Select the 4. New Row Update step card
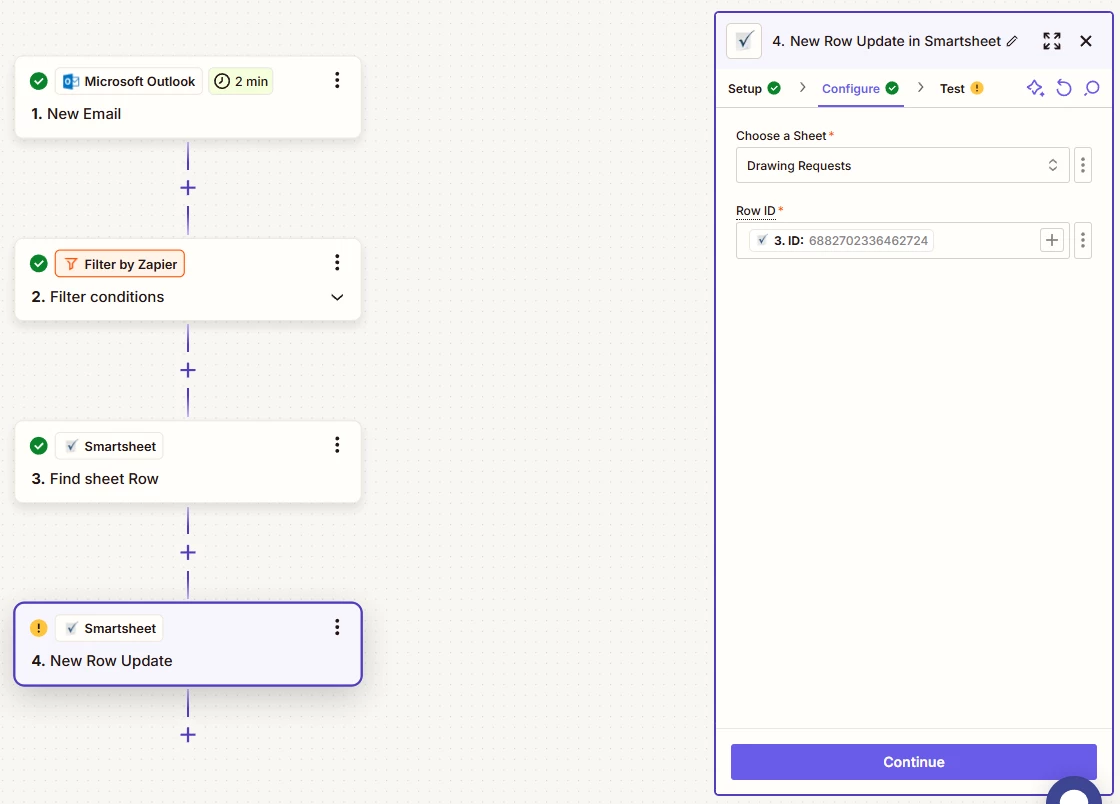Screen dimensions: 1120x804 tap(188, 644)
